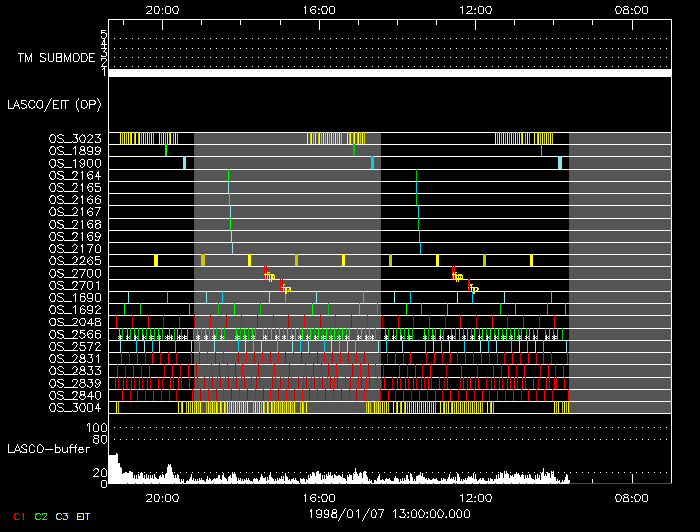Select the OS_2265 row label
The height and width of the screenshot is (532, 700).
point(75,261)
